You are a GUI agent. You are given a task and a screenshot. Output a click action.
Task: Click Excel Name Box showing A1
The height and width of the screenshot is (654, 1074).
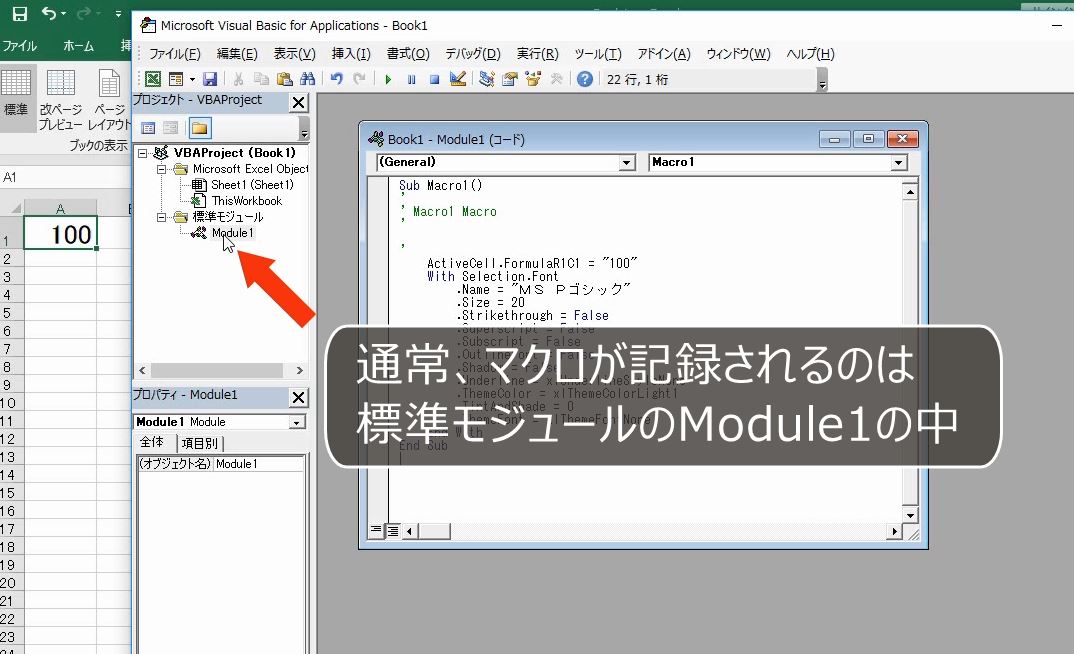click(x=65, y=177)
